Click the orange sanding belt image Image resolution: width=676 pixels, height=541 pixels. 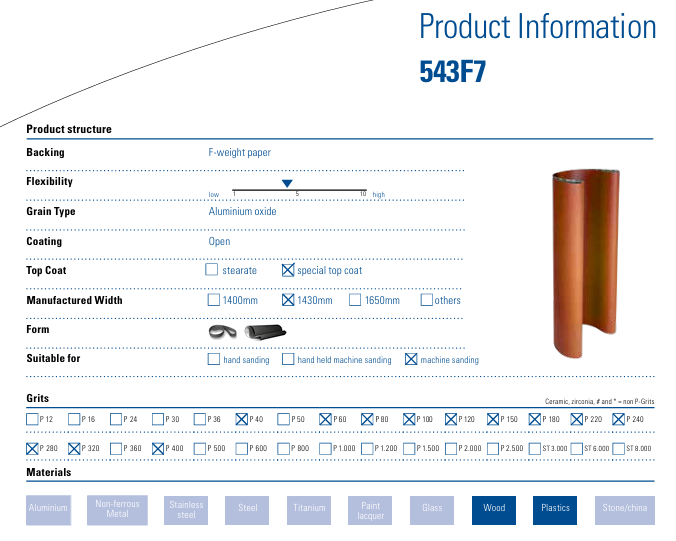pos(586,263)
